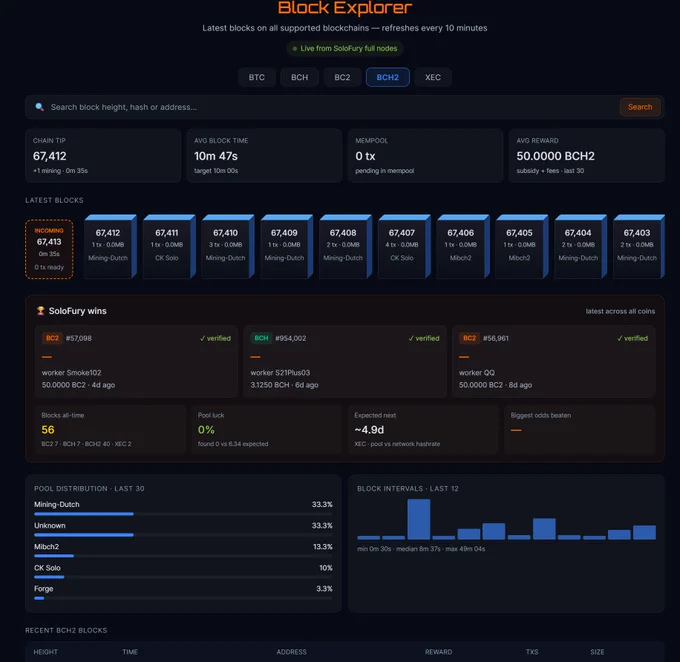This screenshot has width=680, height=662.
Task: Click the Expected next ~4.9d stat
Action: [x=423, y=429]
